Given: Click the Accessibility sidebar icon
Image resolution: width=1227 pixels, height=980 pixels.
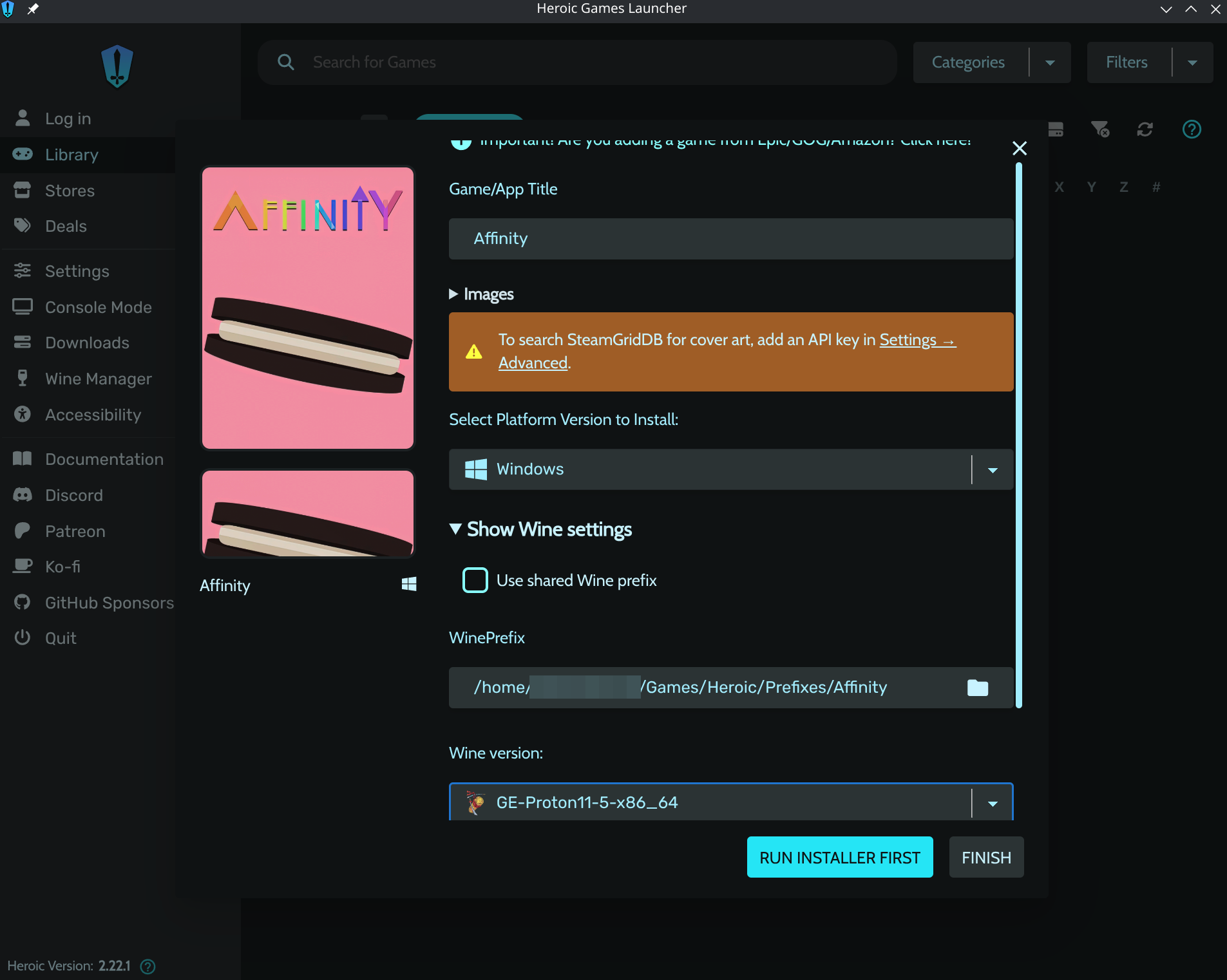Looking at the screenshot, I should pyautogui.click(x=23, y=414).
